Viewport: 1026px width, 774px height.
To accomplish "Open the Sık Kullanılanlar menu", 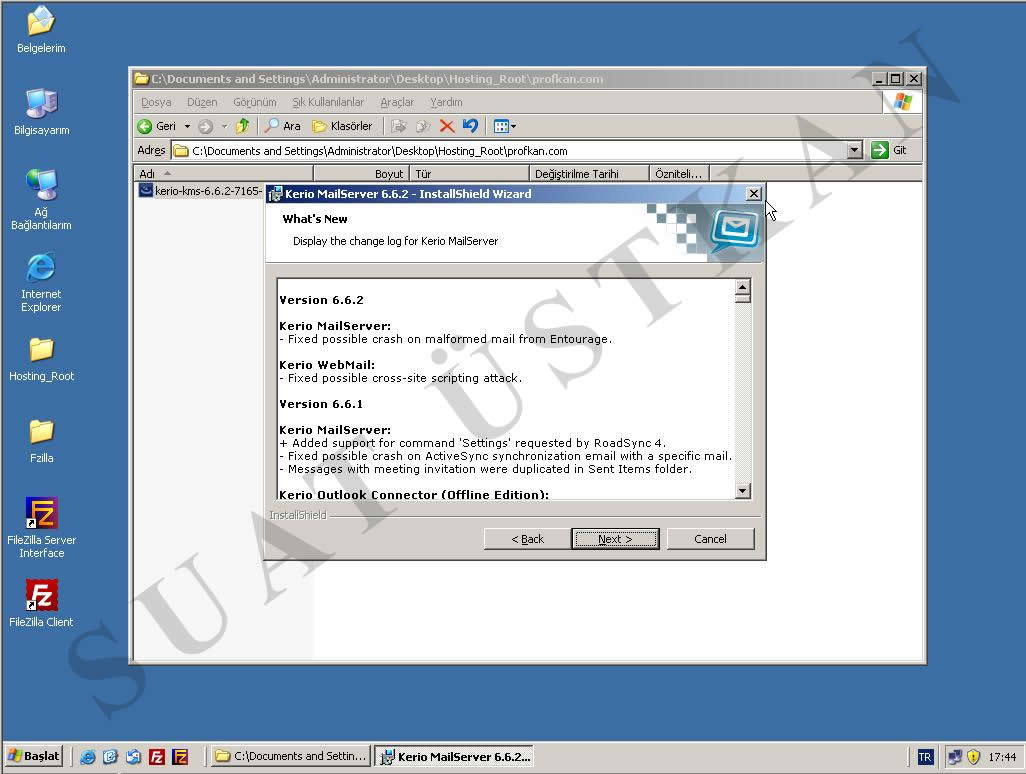I will pyautogui.click(x=328, y=102).
